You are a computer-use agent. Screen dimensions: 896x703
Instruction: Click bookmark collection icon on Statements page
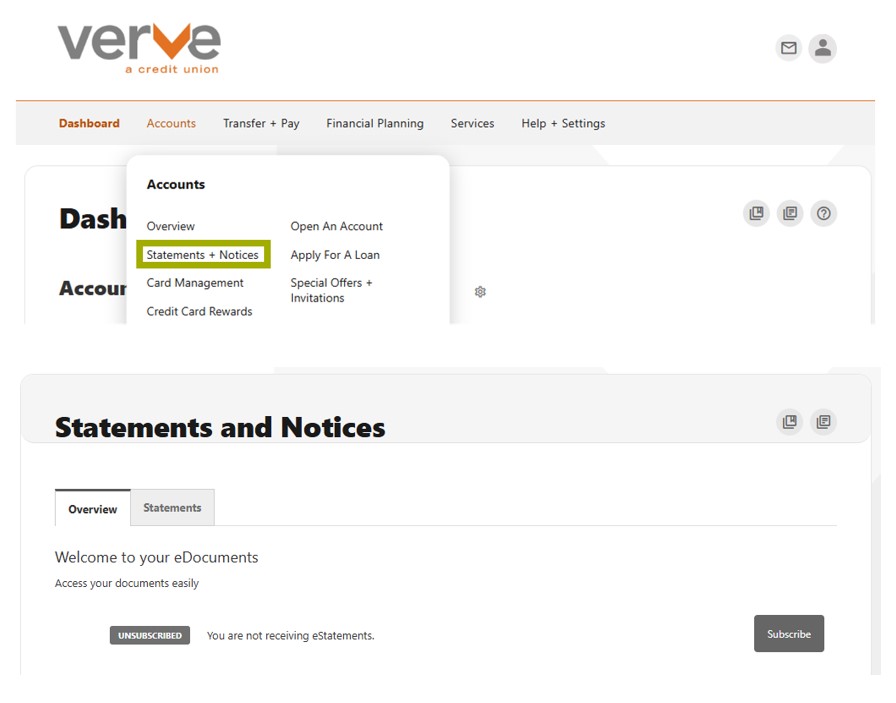coord(790,422)
